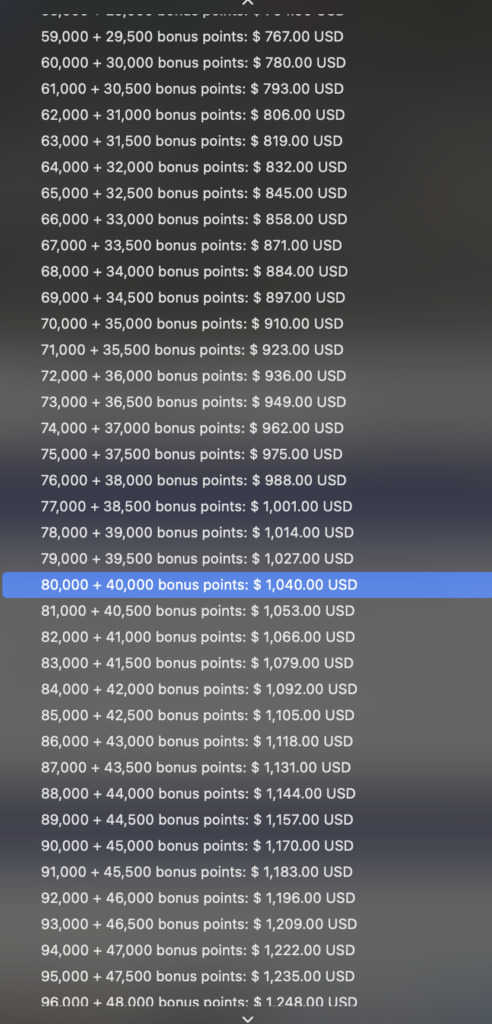The image size is (492, 1024).
Task: Choose 72,000 + 36,000 bonus points
Action: (x=247, y=376)
